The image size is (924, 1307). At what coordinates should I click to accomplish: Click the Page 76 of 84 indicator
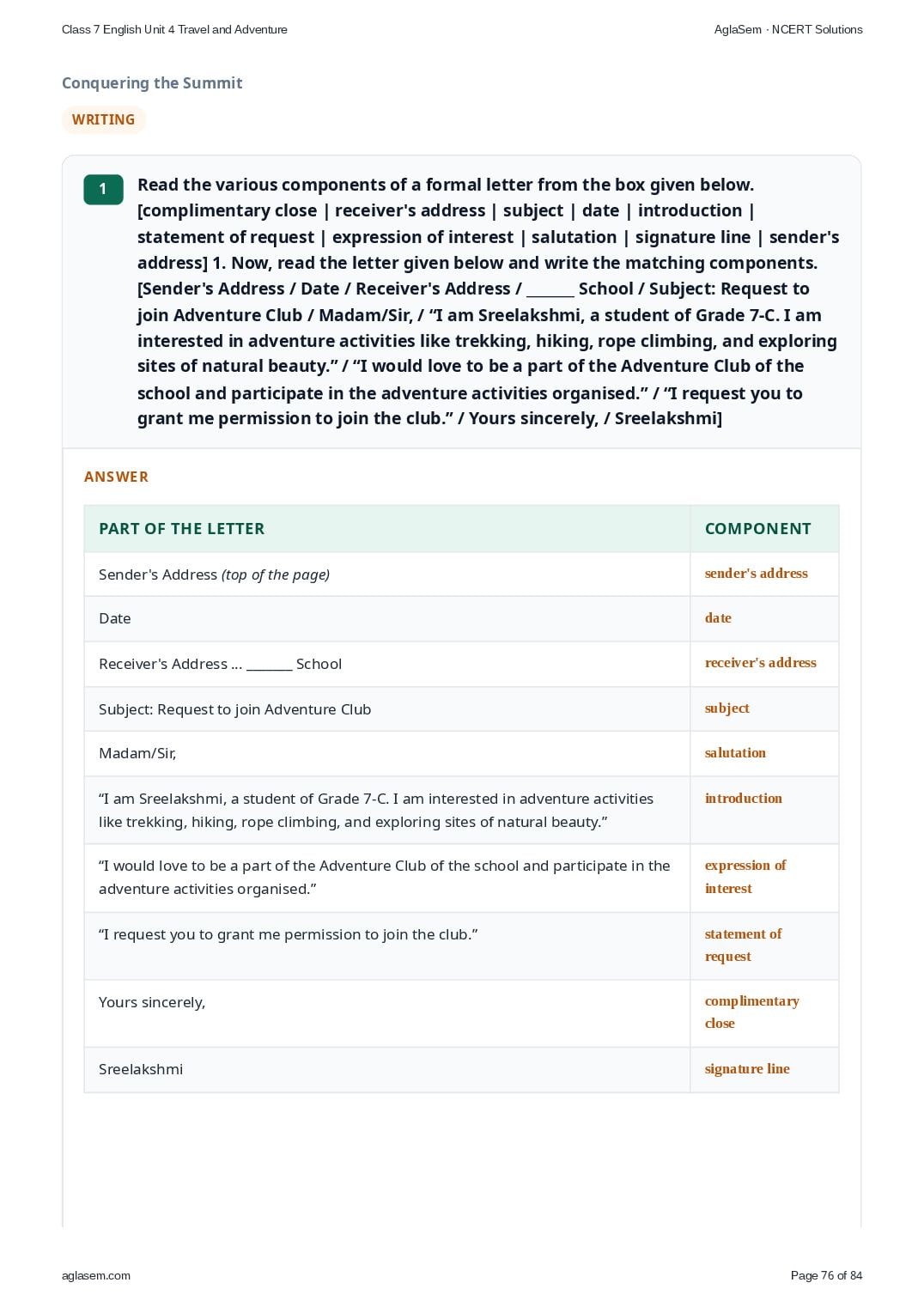(x=826, y=1275)
